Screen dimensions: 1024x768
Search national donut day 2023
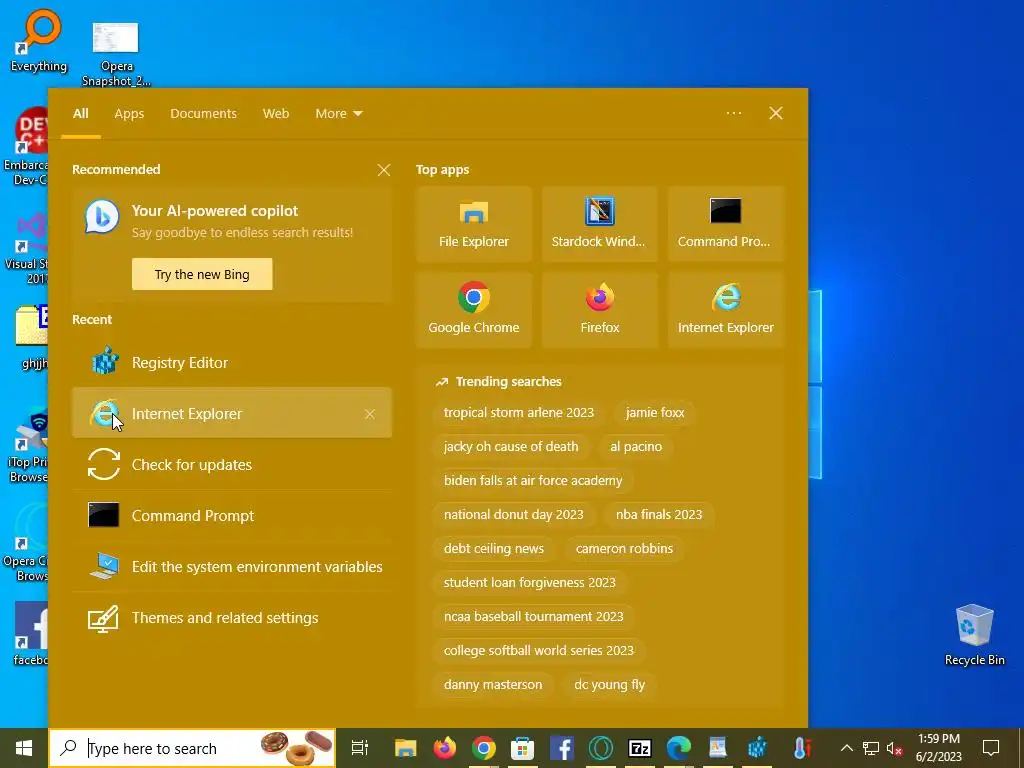[513, 515]
